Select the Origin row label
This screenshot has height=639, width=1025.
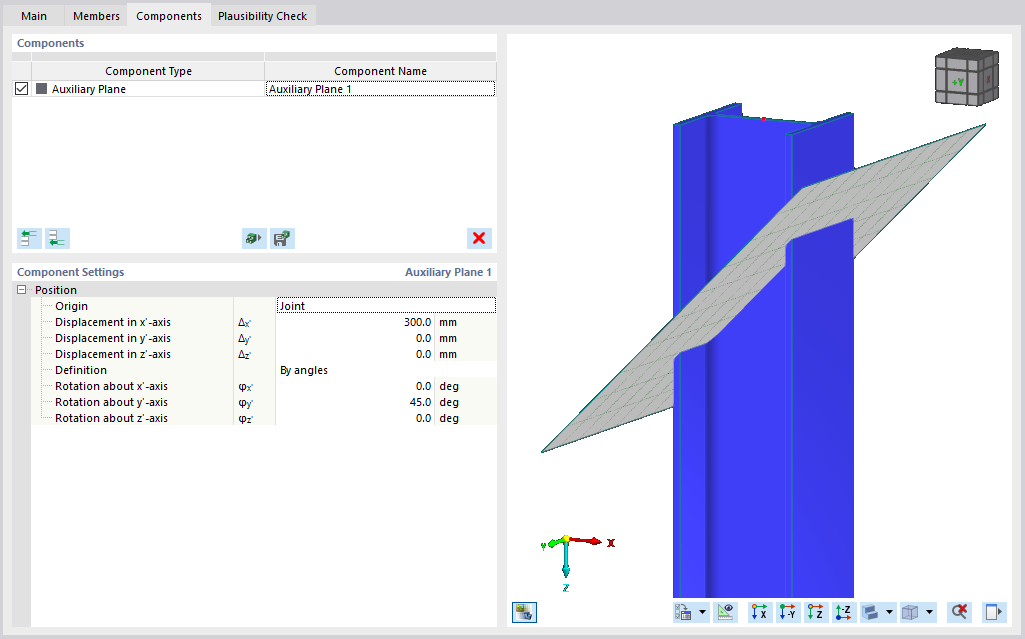(71, 306)
